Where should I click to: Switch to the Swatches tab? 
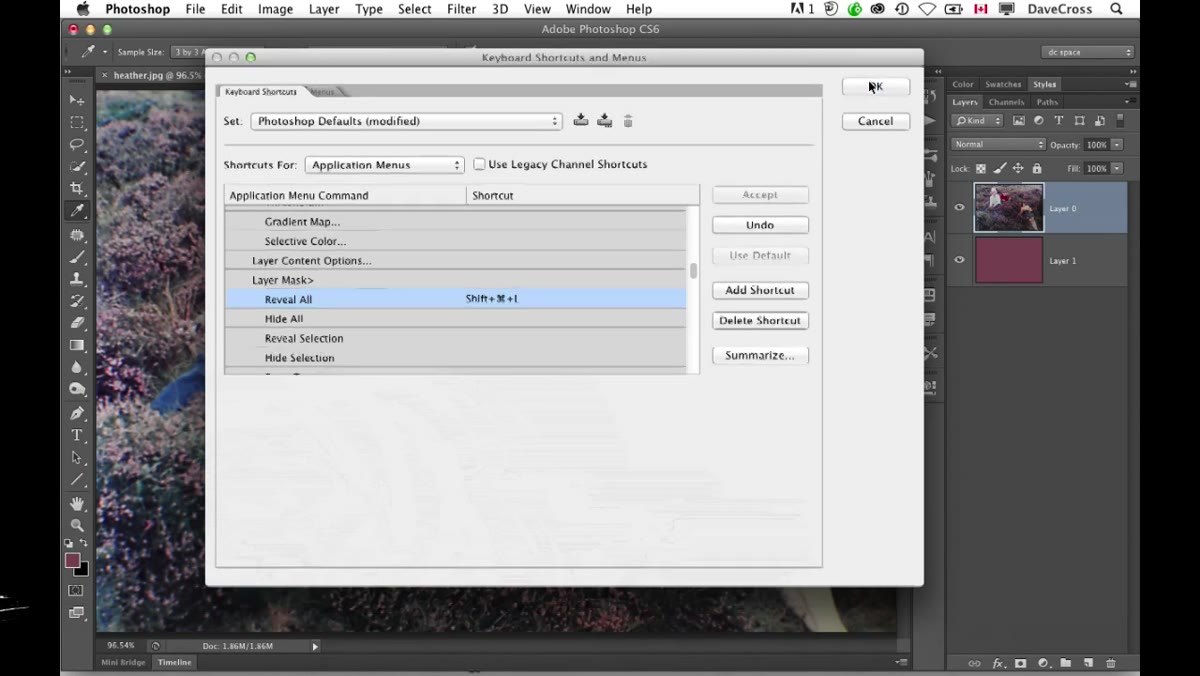[x=1003, y=84]
